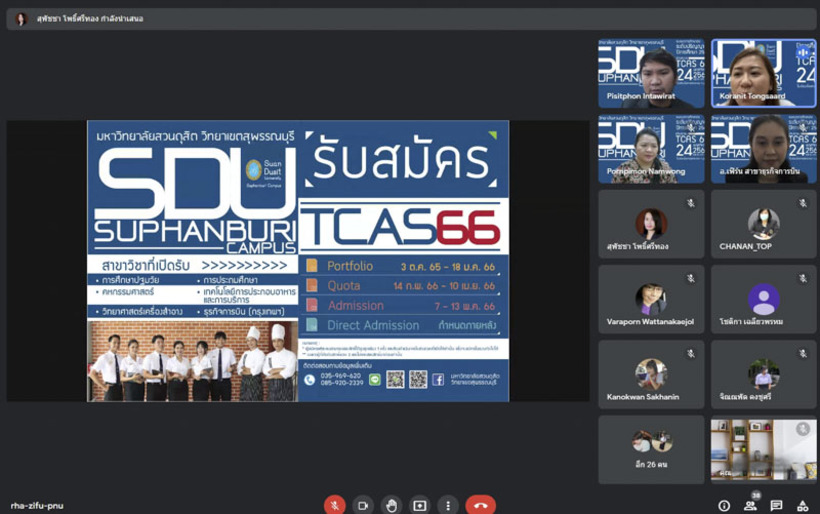
Task: Click muted mic icon on สุพิชชา โพธิ์ศรีทอง tile
Action: [x=691, y=203]
